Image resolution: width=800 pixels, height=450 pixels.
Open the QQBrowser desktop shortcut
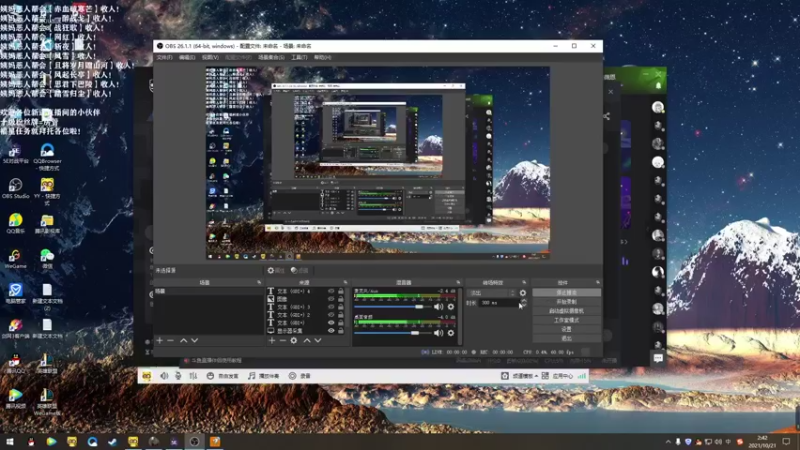pos(47,157)
